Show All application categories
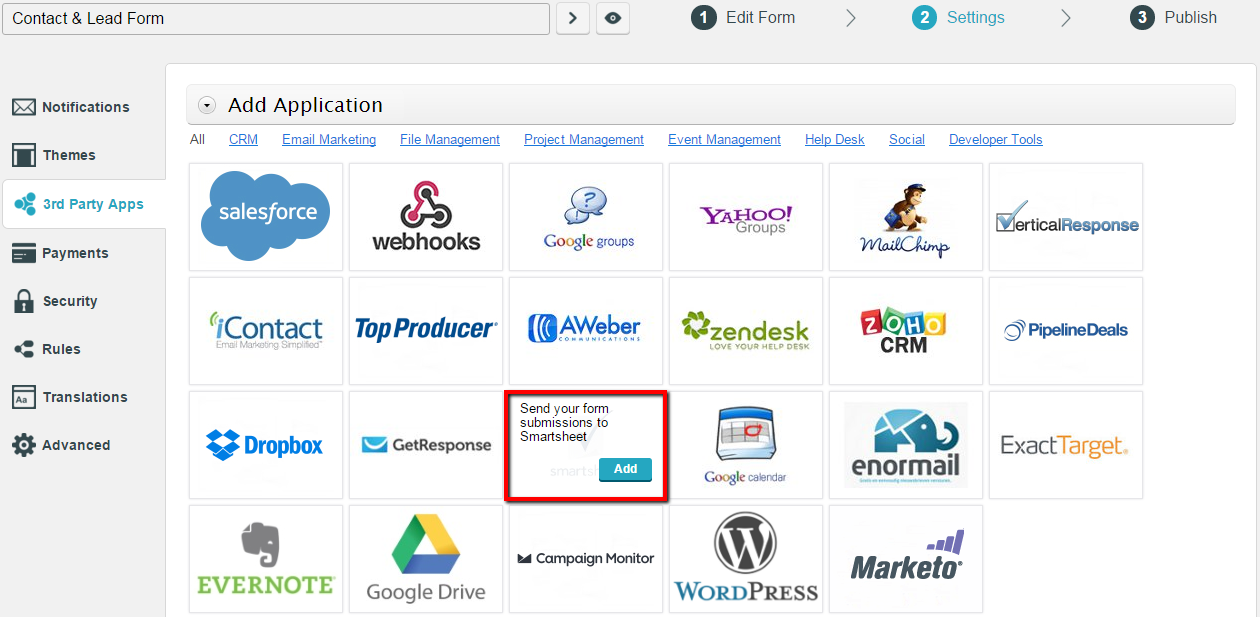Screen dimensions: 1260x617 [x=197, y=140]
